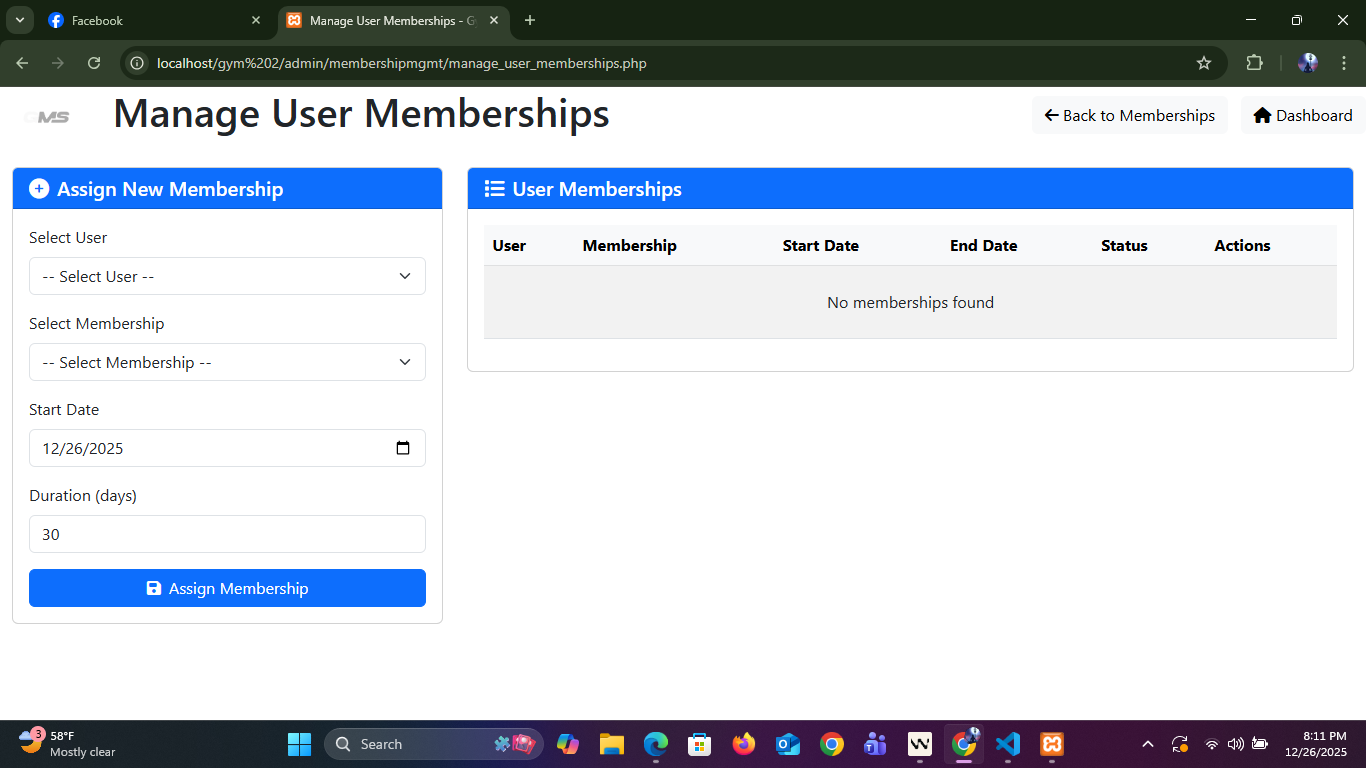Open the Dashboard button
Screen dimensions: 1366x768
(1303, 115)
